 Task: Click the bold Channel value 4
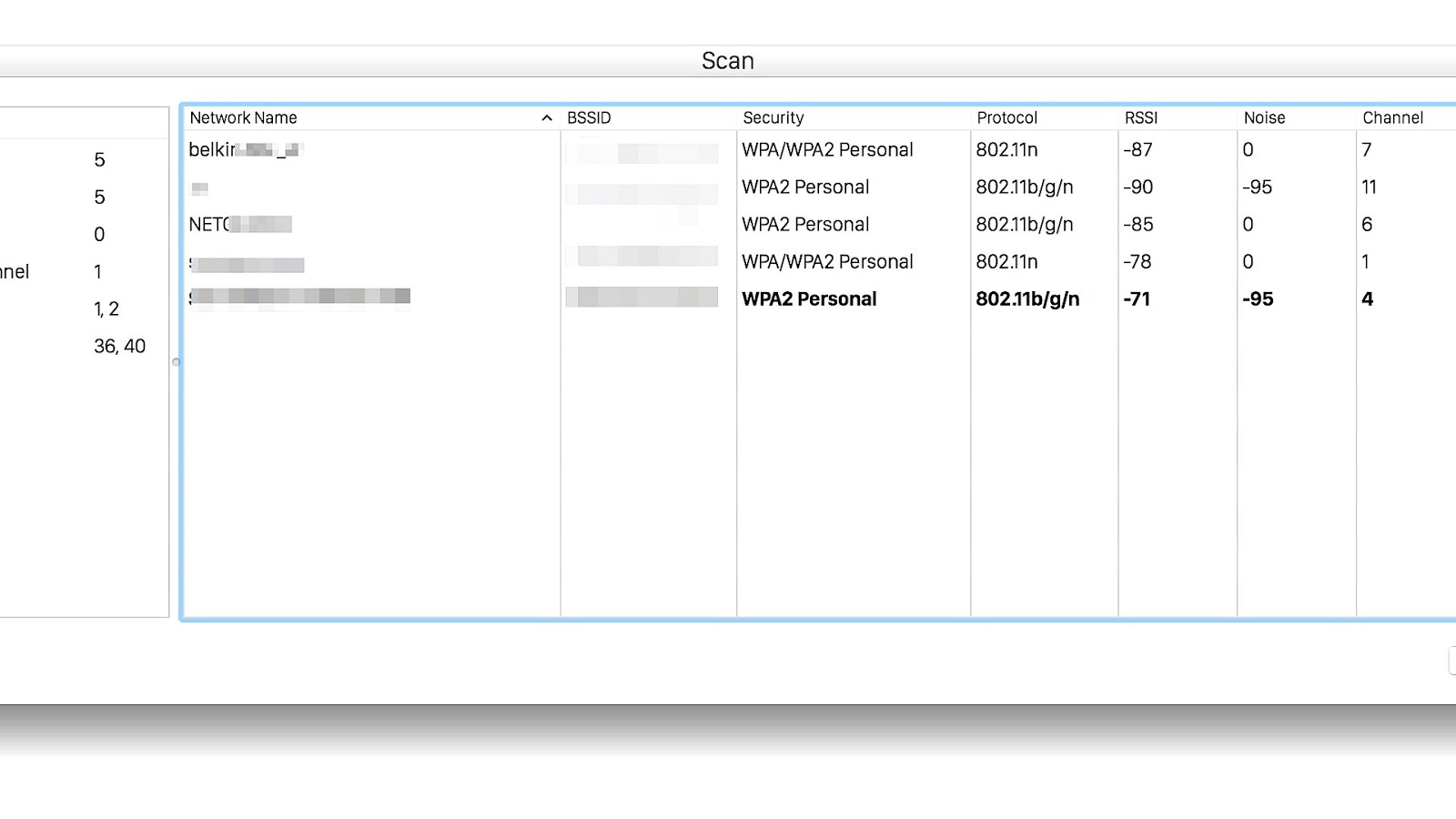coord(1367,299)
